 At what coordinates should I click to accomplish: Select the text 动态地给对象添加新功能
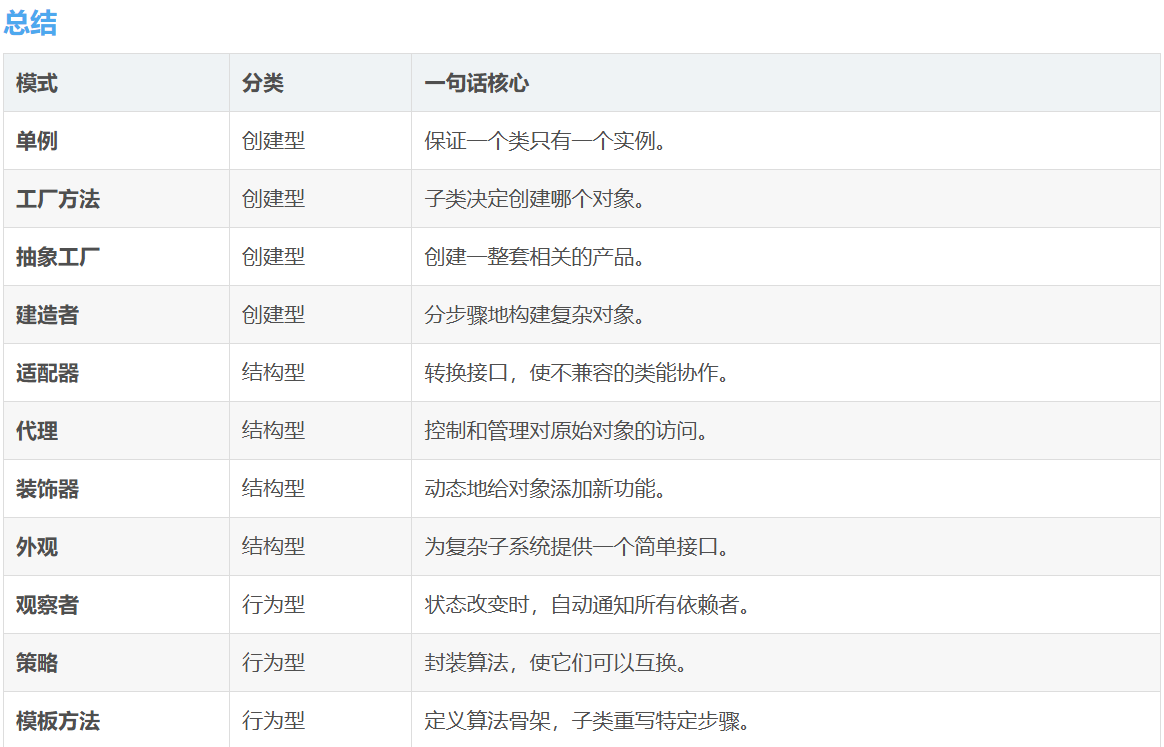(x=545, y=489)
